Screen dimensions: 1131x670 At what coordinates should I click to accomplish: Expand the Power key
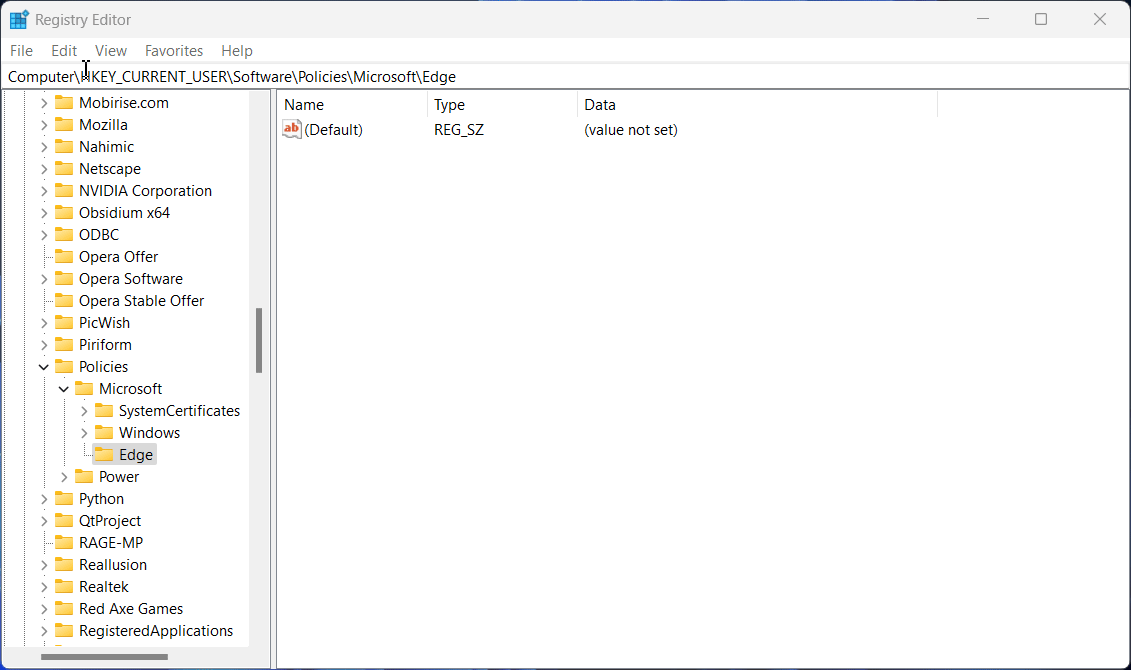coord(64,477)
